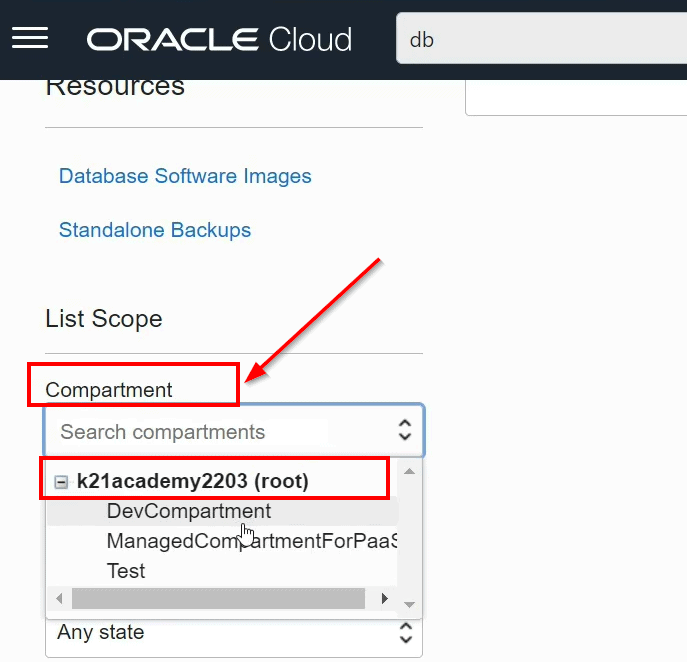687x662 pixels.
Task: Open the Any state dropdown
Action: click(234, 633)
